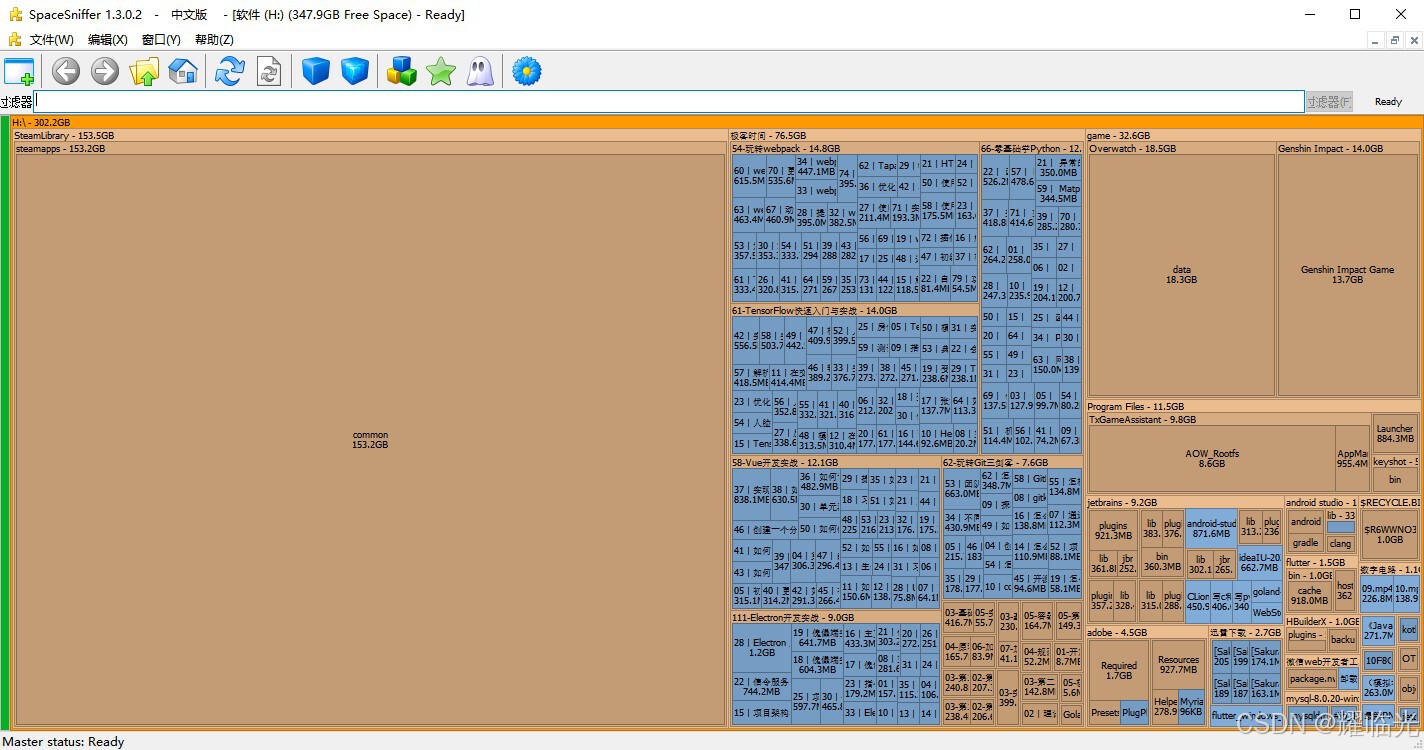Select the H:\ - 302.2GB root header
The width and height of the screenshot is (1424, 750).
716,122
